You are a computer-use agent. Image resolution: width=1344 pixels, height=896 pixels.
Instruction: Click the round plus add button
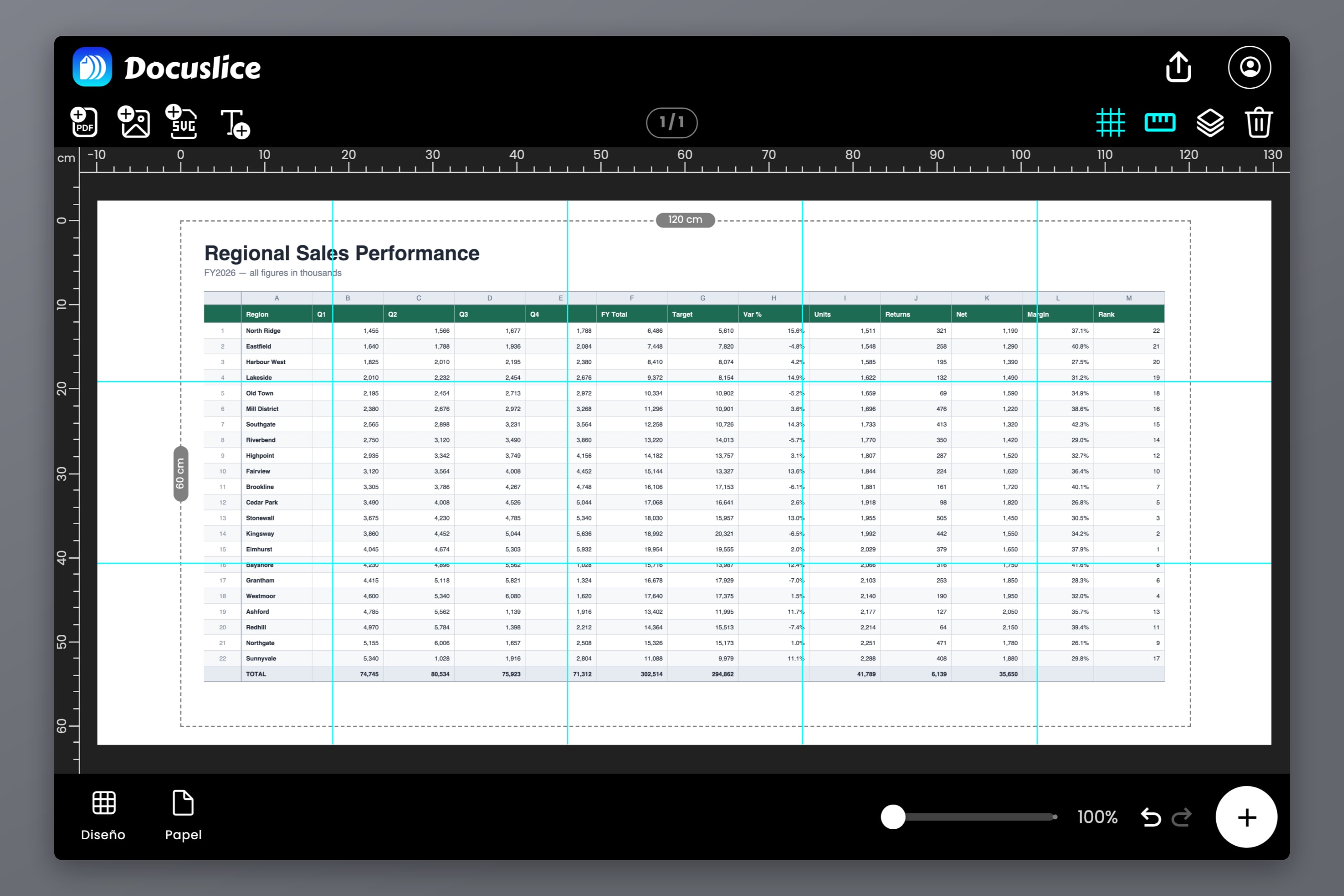[1246, 817]
